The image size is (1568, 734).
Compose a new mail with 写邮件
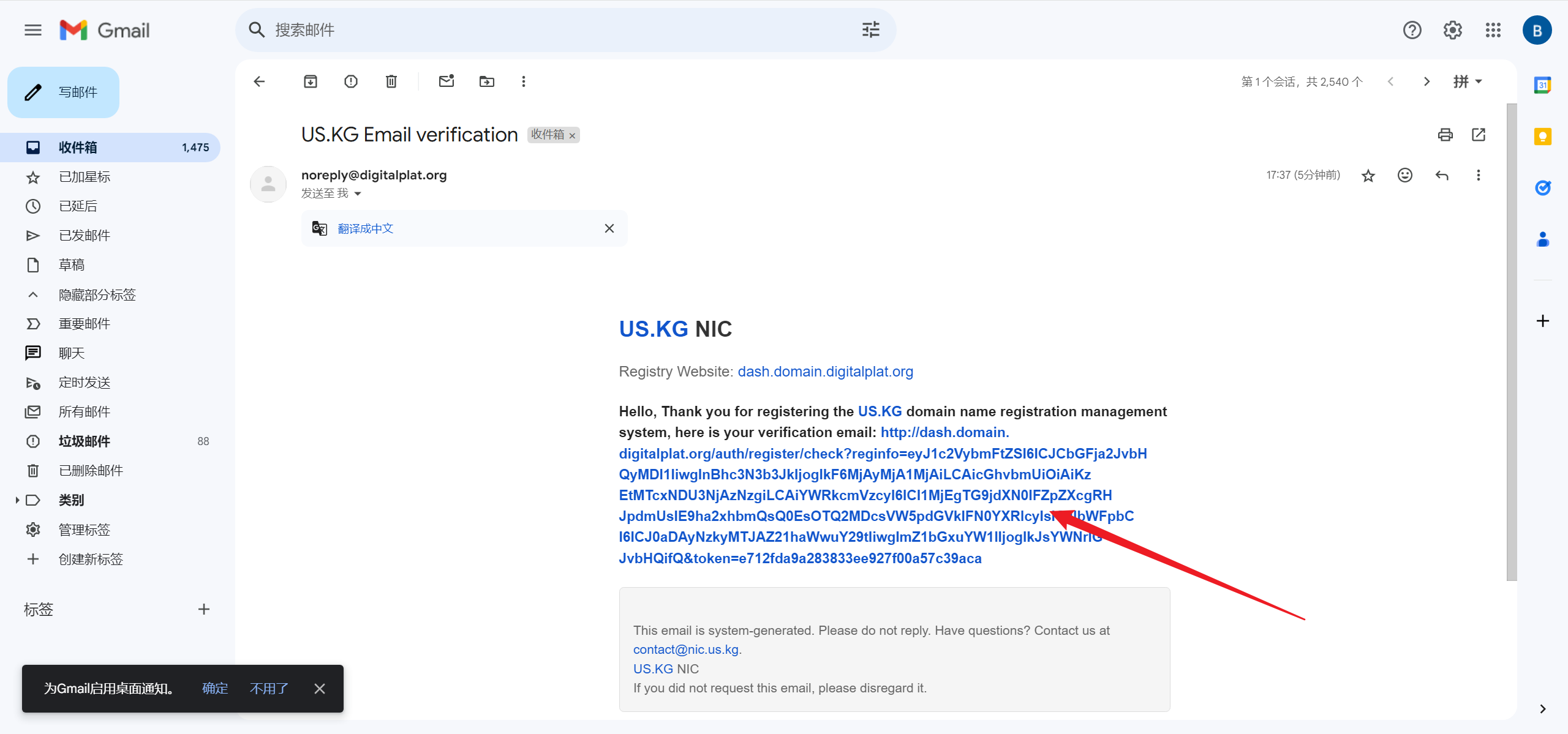click(64, 92)
